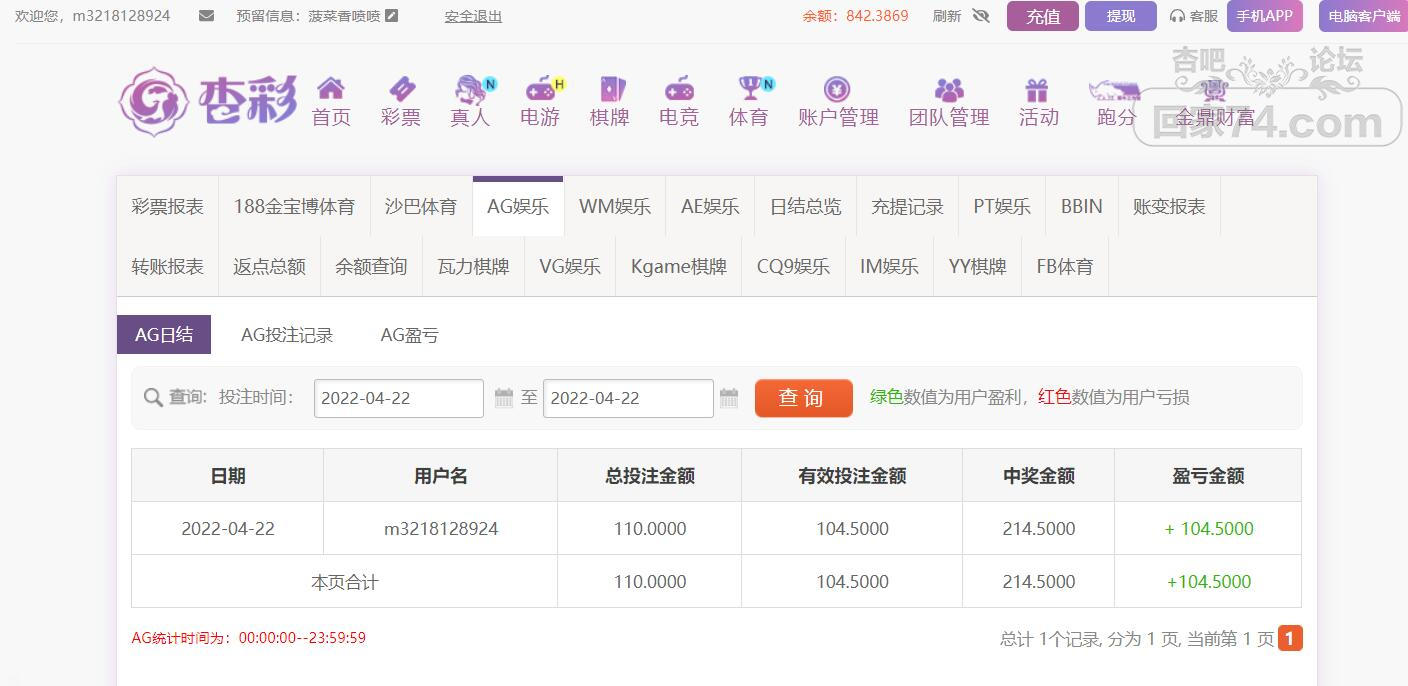Toggle balance visibility eye icon
This screenshot has height=686, width=1408.
click(x=980, y=16)
